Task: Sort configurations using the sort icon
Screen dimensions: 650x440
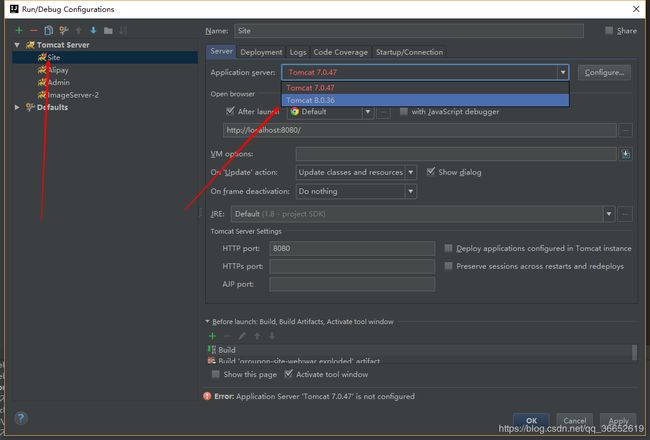Action: (x=123, y=30)
